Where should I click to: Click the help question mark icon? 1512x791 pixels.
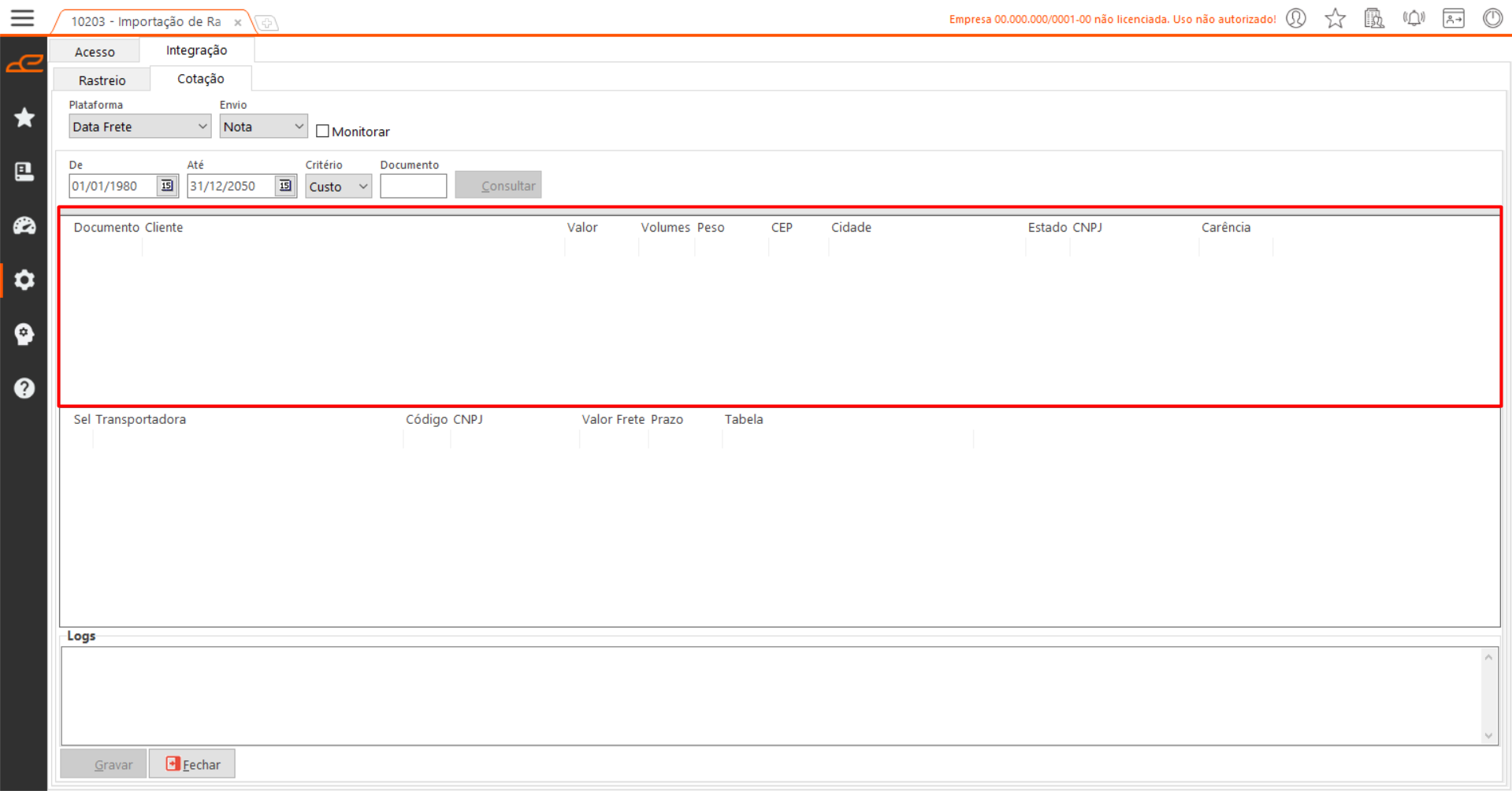(24, 388)
